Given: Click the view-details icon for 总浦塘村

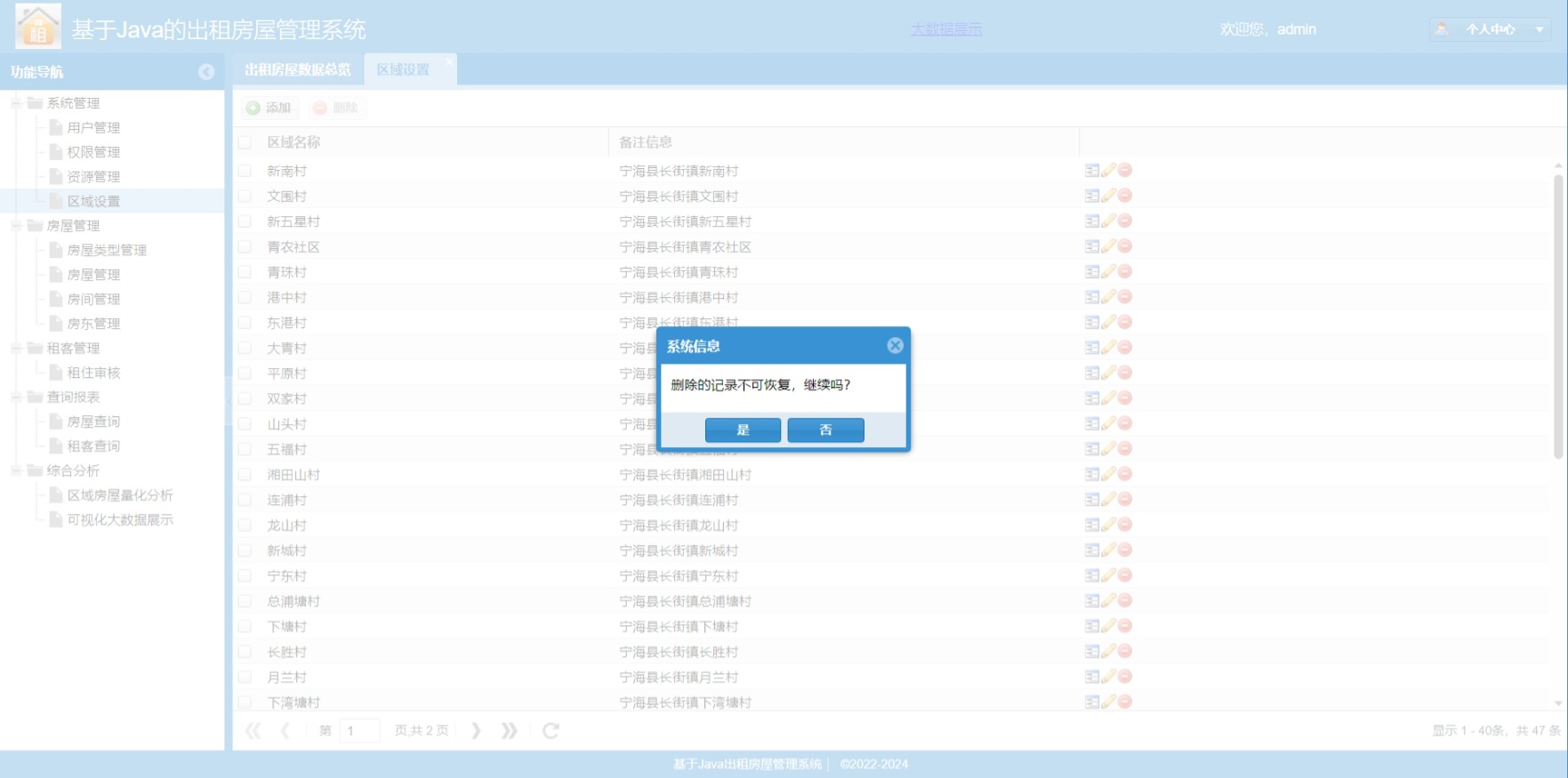Looking at the screenshot, I should pos(1092,601).
